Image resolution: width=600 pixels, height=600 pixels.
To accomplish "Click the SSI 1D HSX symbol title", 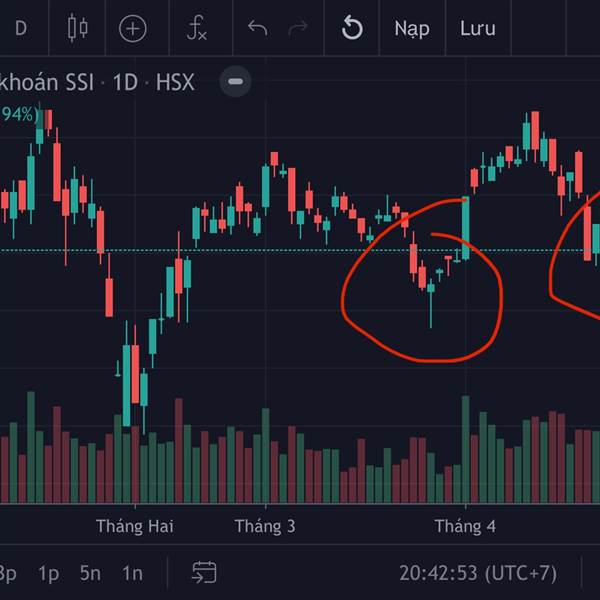I will [x=97, y=82].
